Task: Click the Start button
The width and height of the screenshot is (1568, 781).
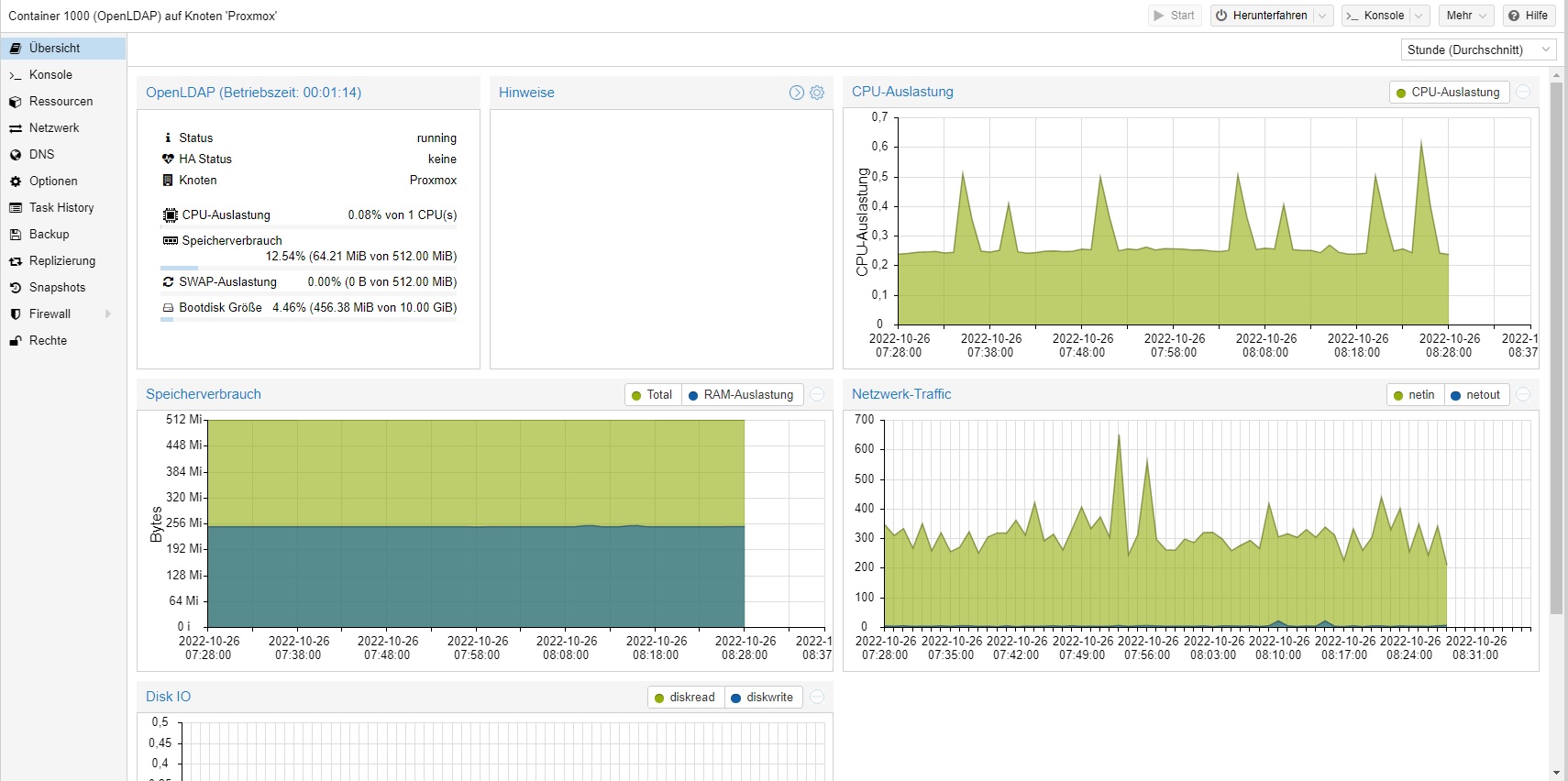Action: (1175, 16)
